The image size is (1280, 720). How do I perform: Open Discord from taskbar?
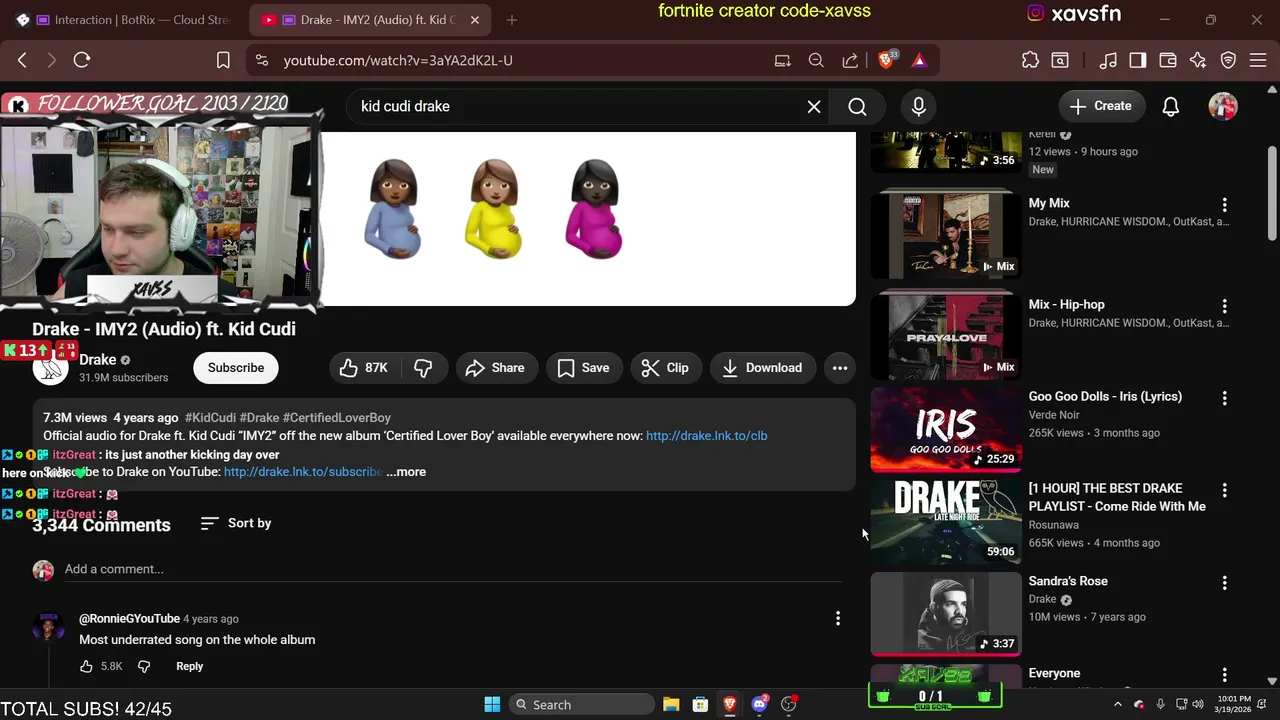(760, 704)
